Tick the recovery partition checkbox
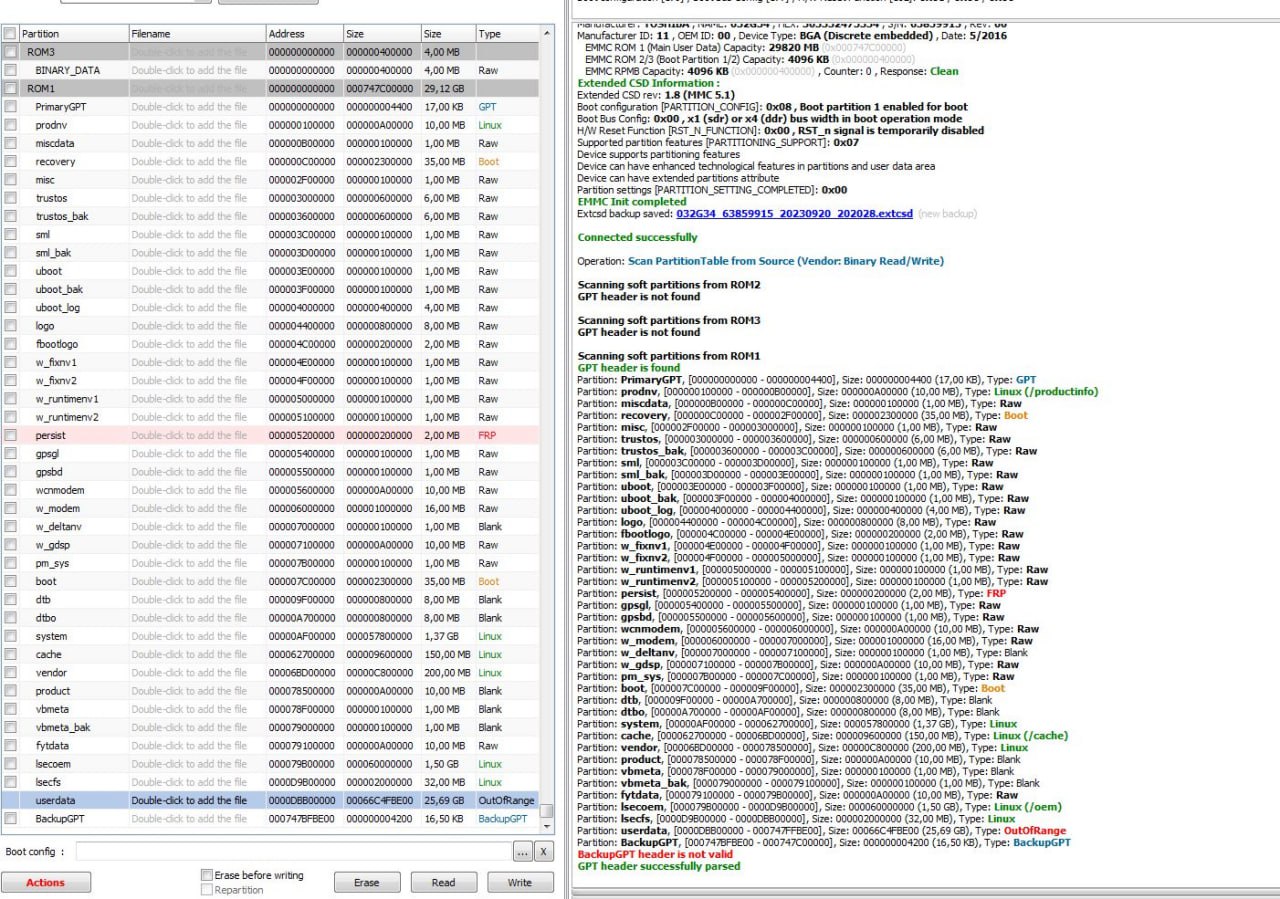 (10, 161)
